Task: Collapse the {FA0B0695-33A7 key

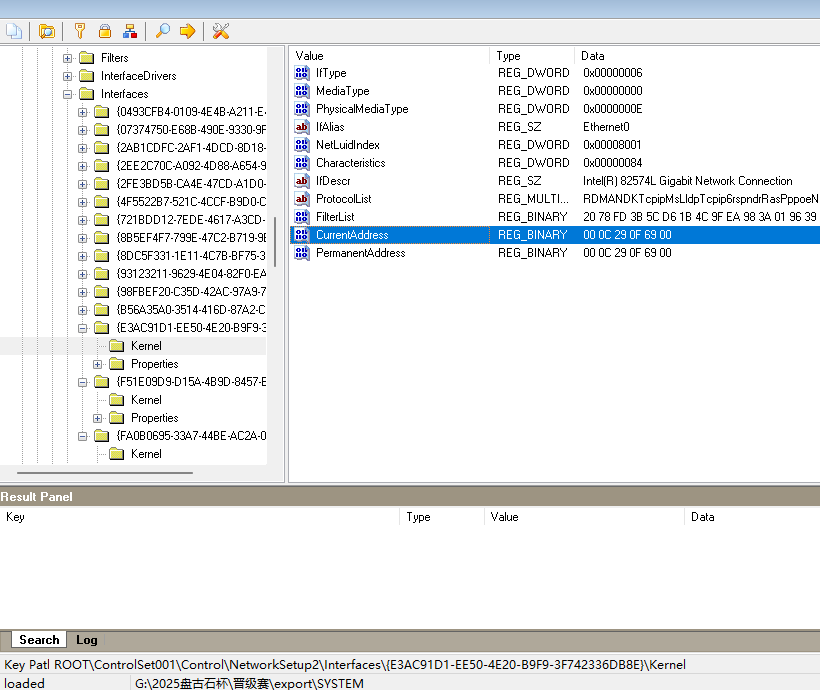Action: click(x=83, y=436)
